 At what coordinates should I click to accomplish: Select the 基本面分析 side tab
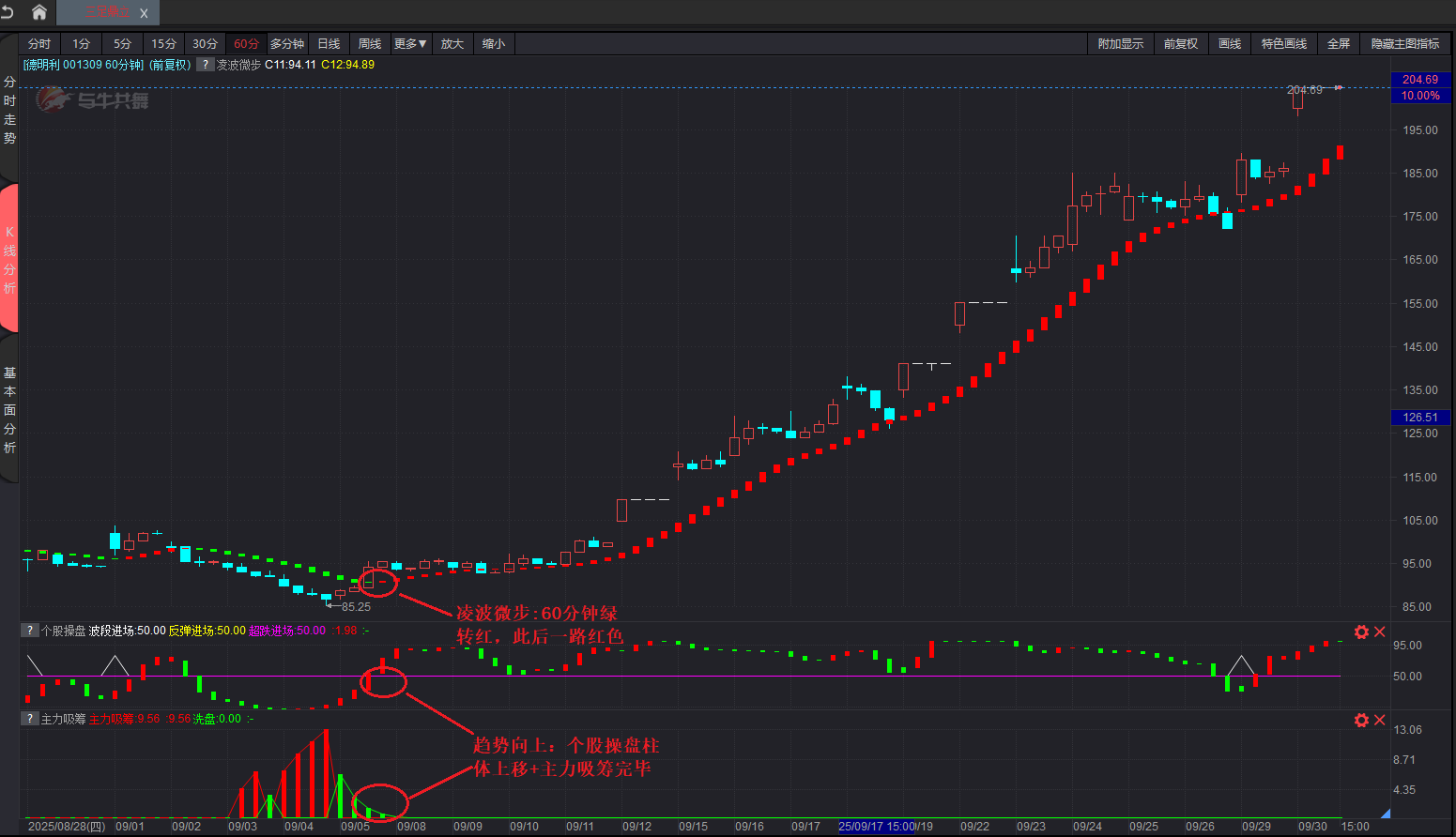(x=9, y=410)
